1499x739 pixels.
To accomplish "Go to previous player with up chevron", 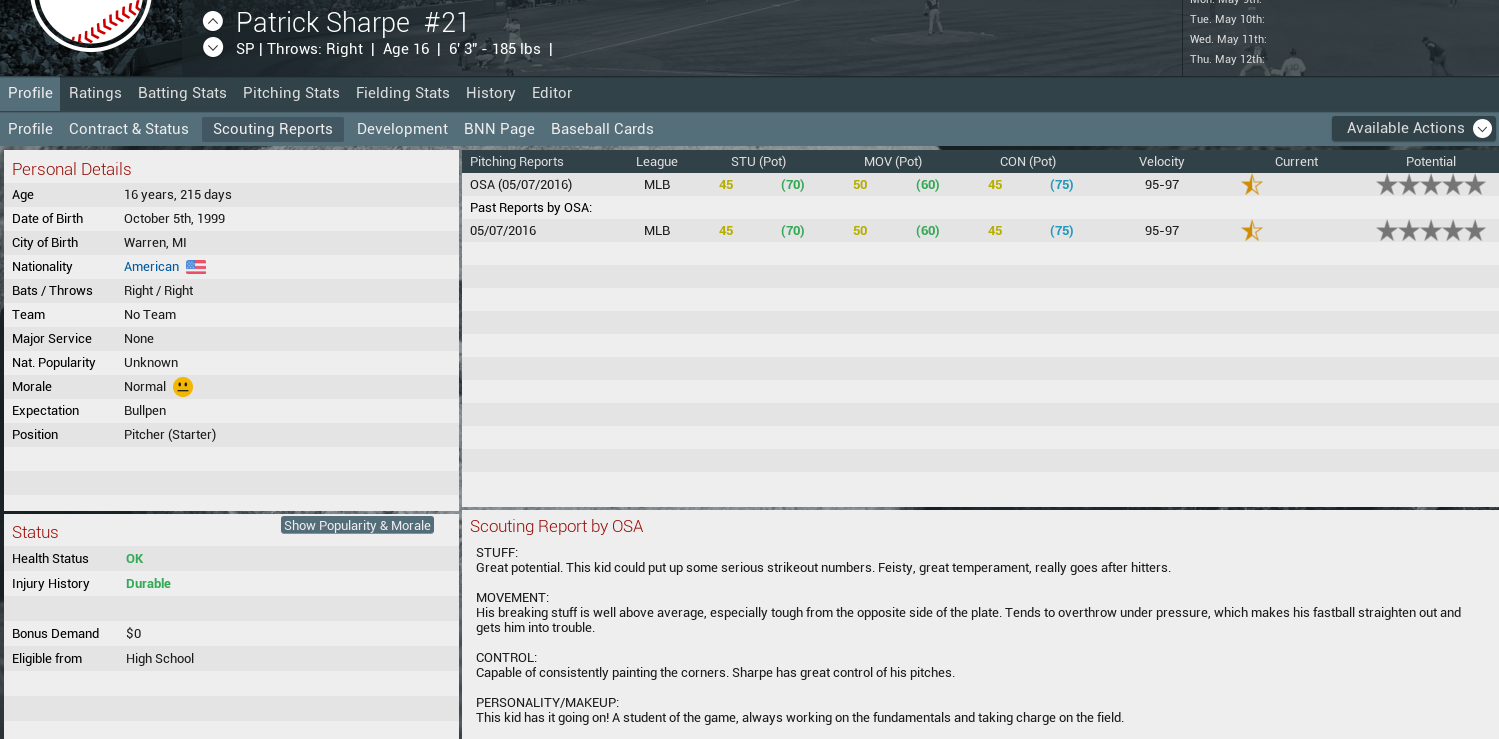I will point(213,21).
